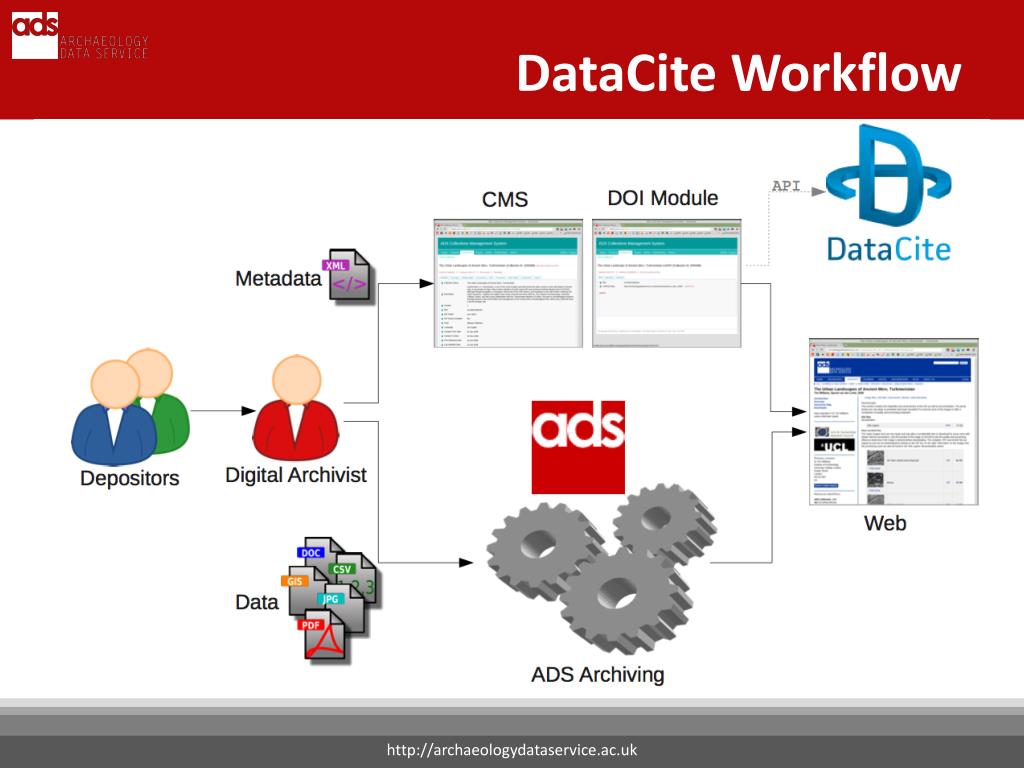This screenshot has height=768, width=1024.
Task: Click the 'ADS Archiving' label
Action: click(x=598, y=675)
